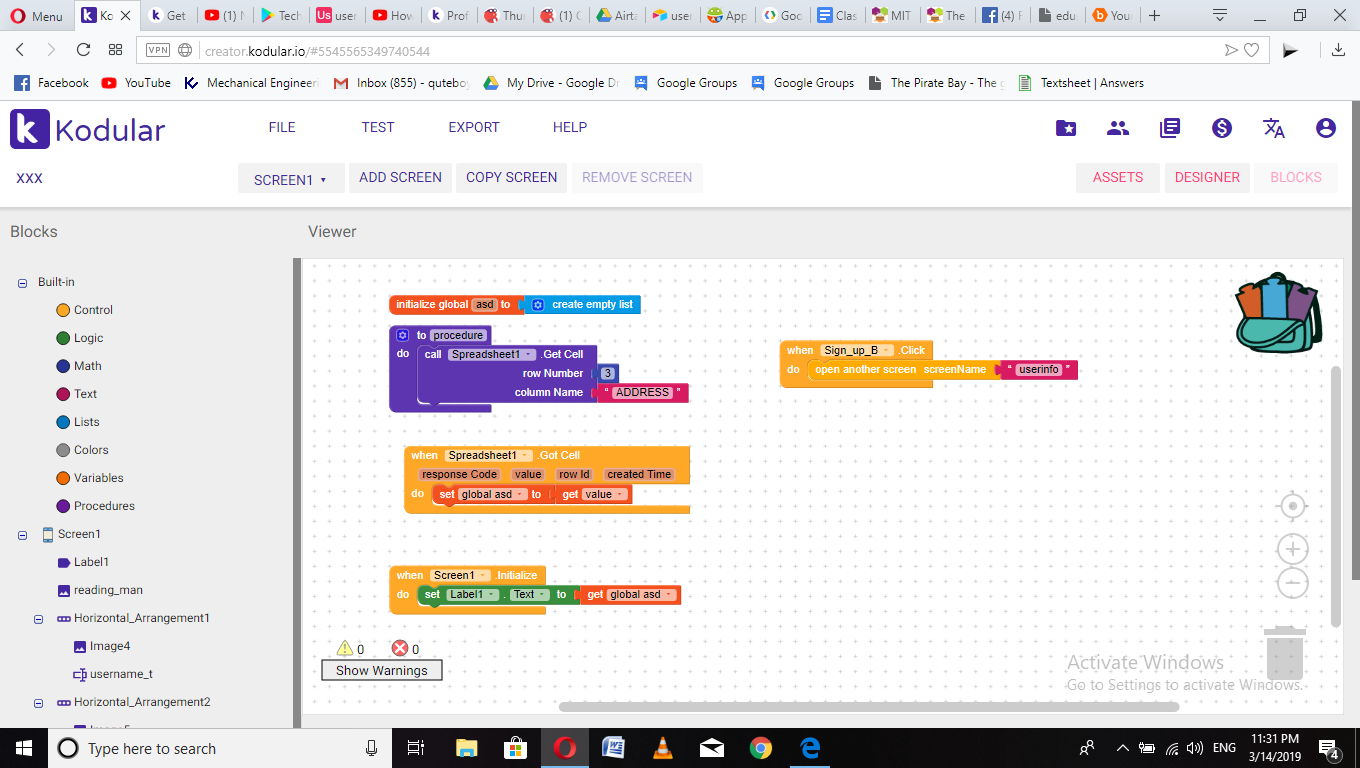Zoom out the blocks workspace
This screenshot has width=1360, height=768.
click(x=1293, y=582)
